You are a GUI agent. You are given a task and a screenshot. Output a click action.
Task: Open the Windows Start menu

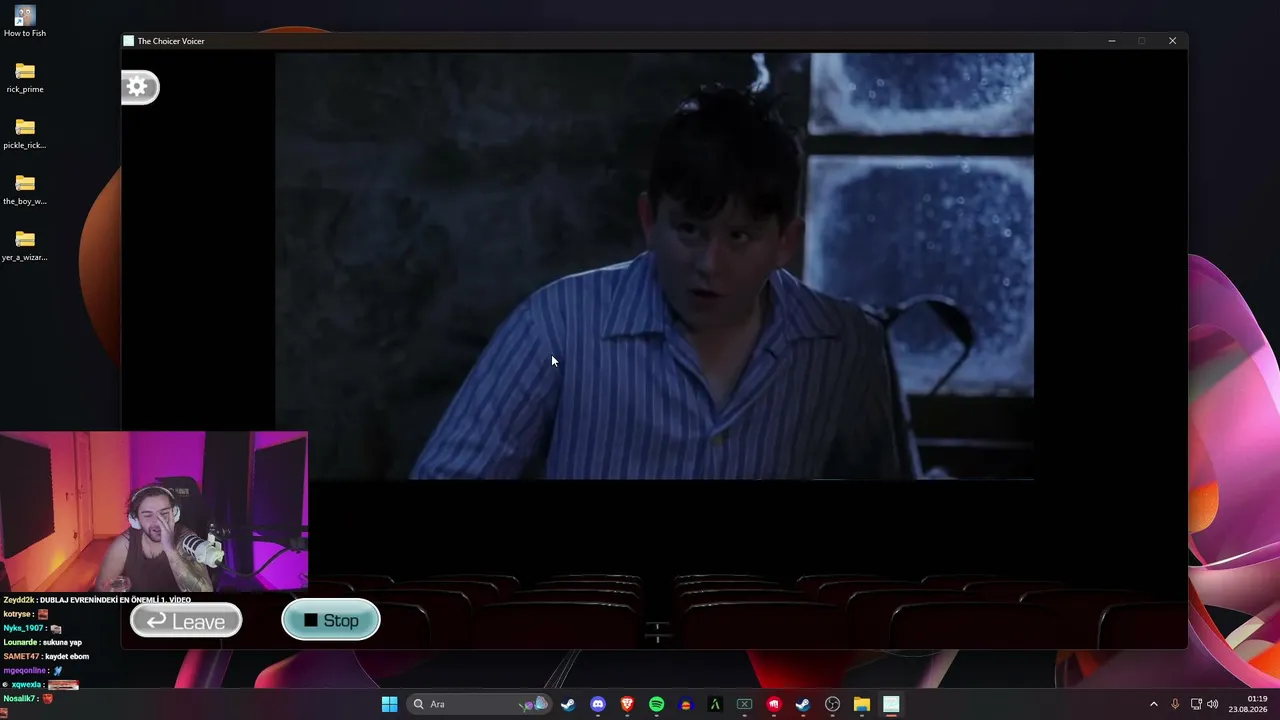(389, 704)
